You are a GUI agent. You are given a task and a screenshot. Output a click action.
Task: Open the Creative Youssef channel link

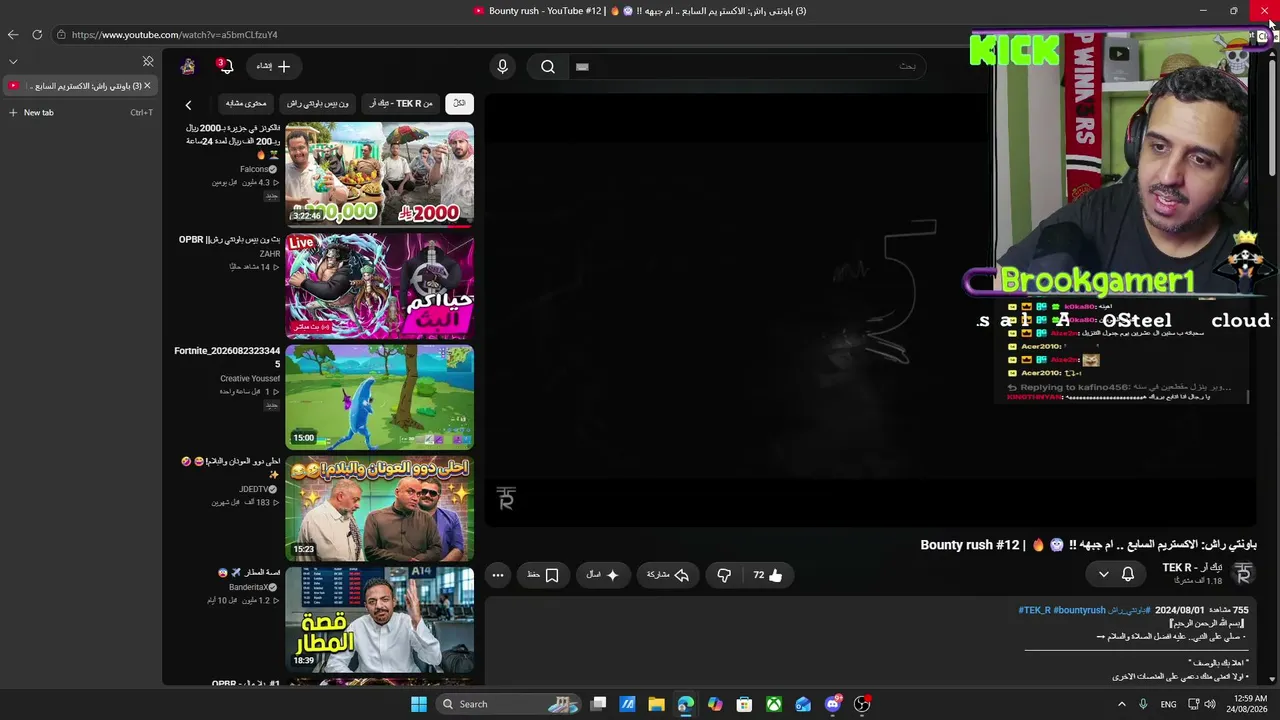[250, 379]
